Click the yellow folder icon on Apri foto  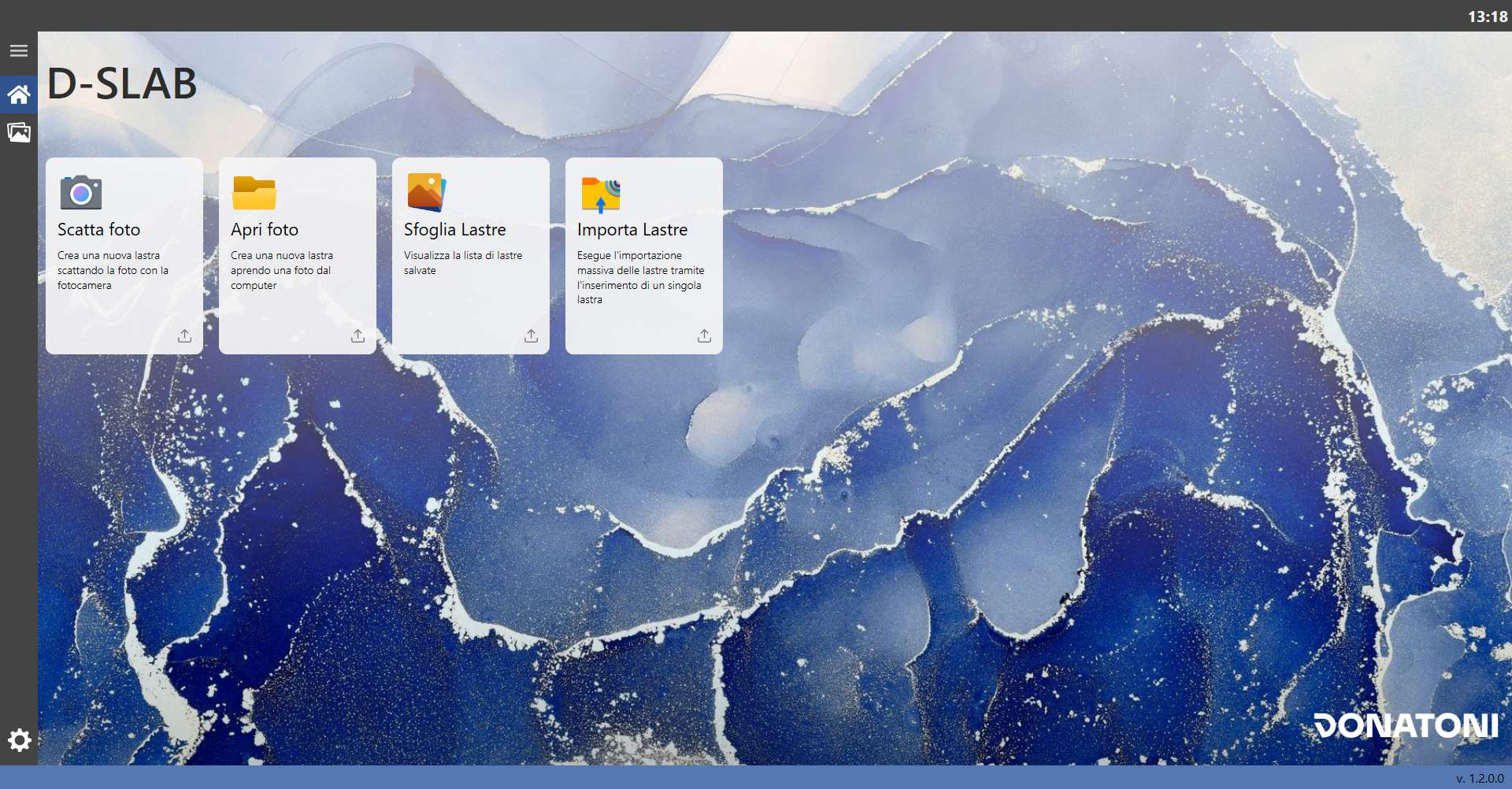click(254, 193)
